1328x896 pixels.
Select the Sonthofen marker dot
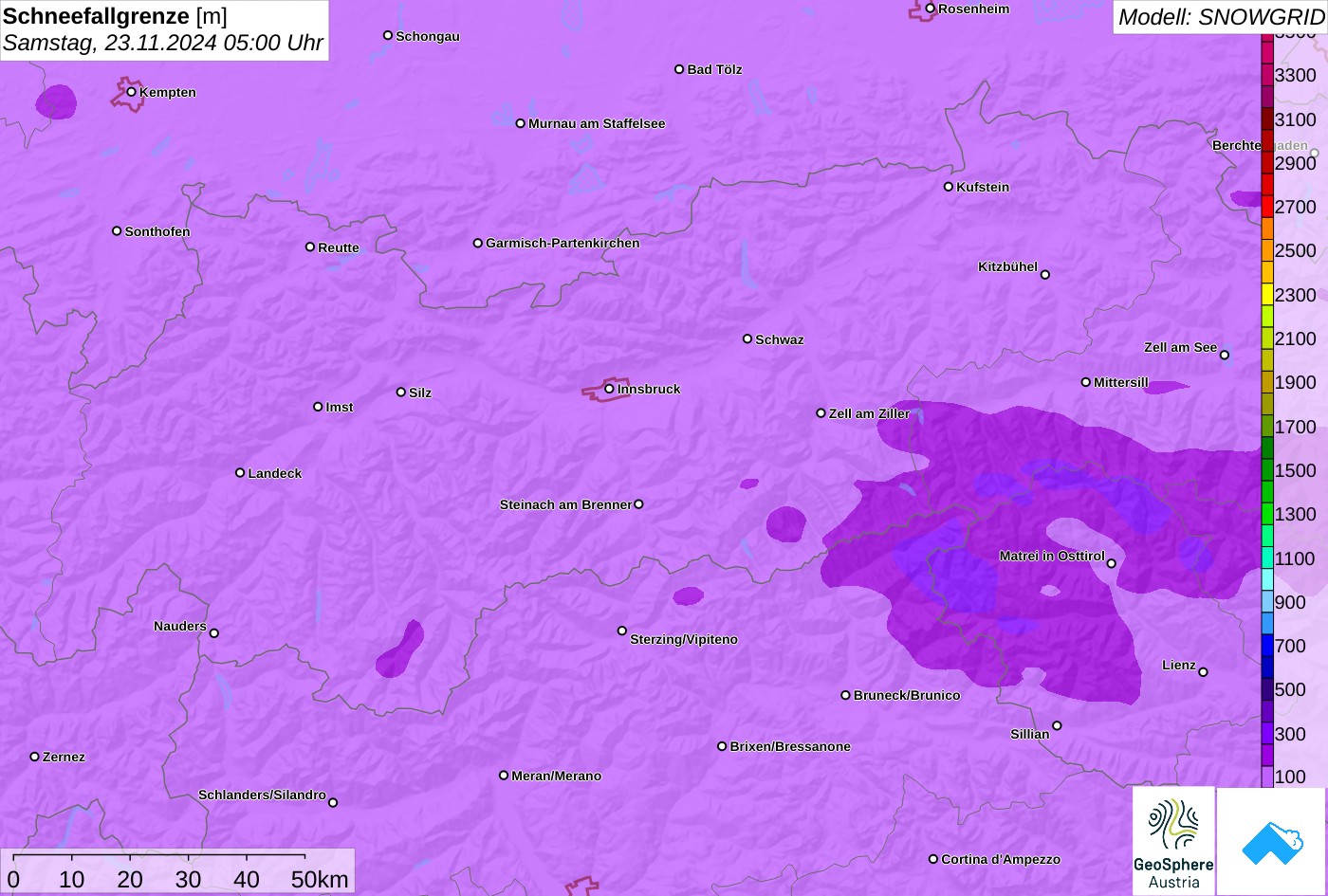(x=117, y=230)
